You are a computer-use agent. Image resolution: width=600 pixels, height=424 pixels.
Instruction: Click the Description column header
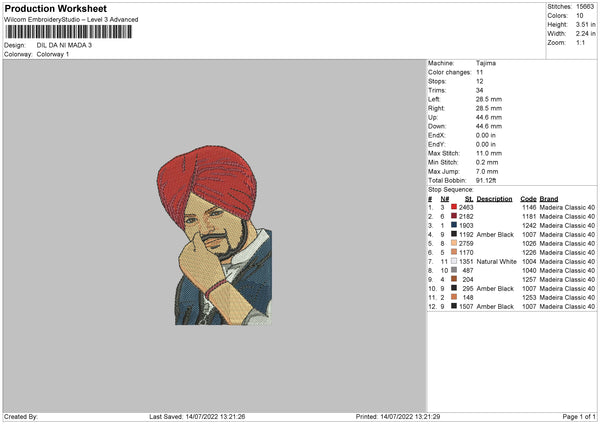coord(494,199)
